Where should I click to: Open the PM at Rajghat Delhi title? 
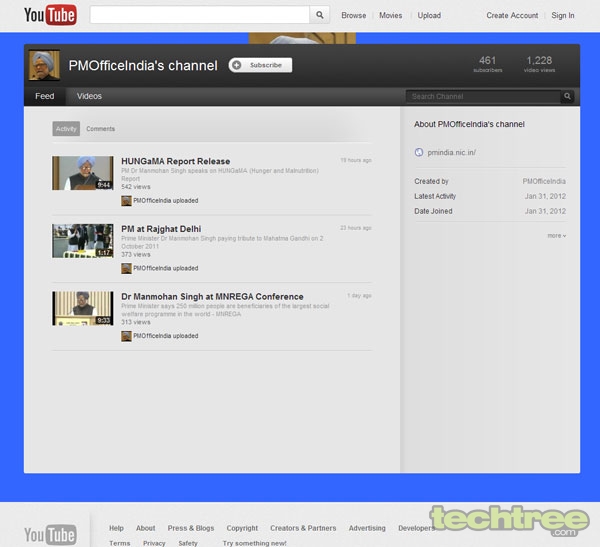(x=161, y=229)
